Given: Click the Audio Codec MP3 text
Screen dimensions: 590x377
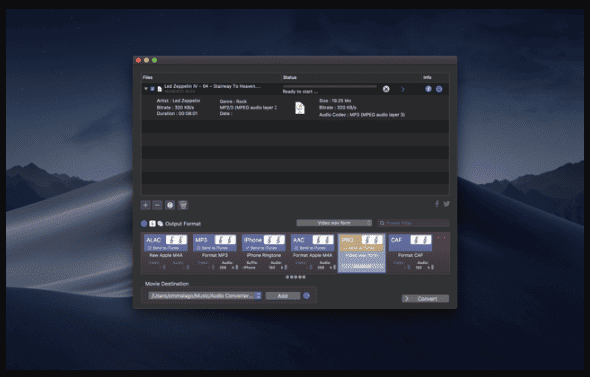Looking at the screenshot, I should pos(362,115).
